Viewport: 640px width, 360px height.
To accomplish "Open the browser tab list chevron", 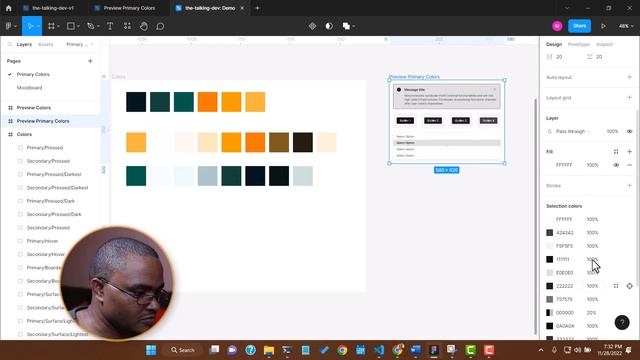I will coord(567,8).
